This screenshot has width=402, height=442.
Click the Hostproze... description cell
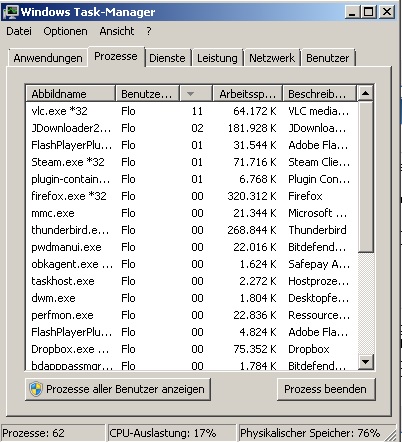click(319, 281)
